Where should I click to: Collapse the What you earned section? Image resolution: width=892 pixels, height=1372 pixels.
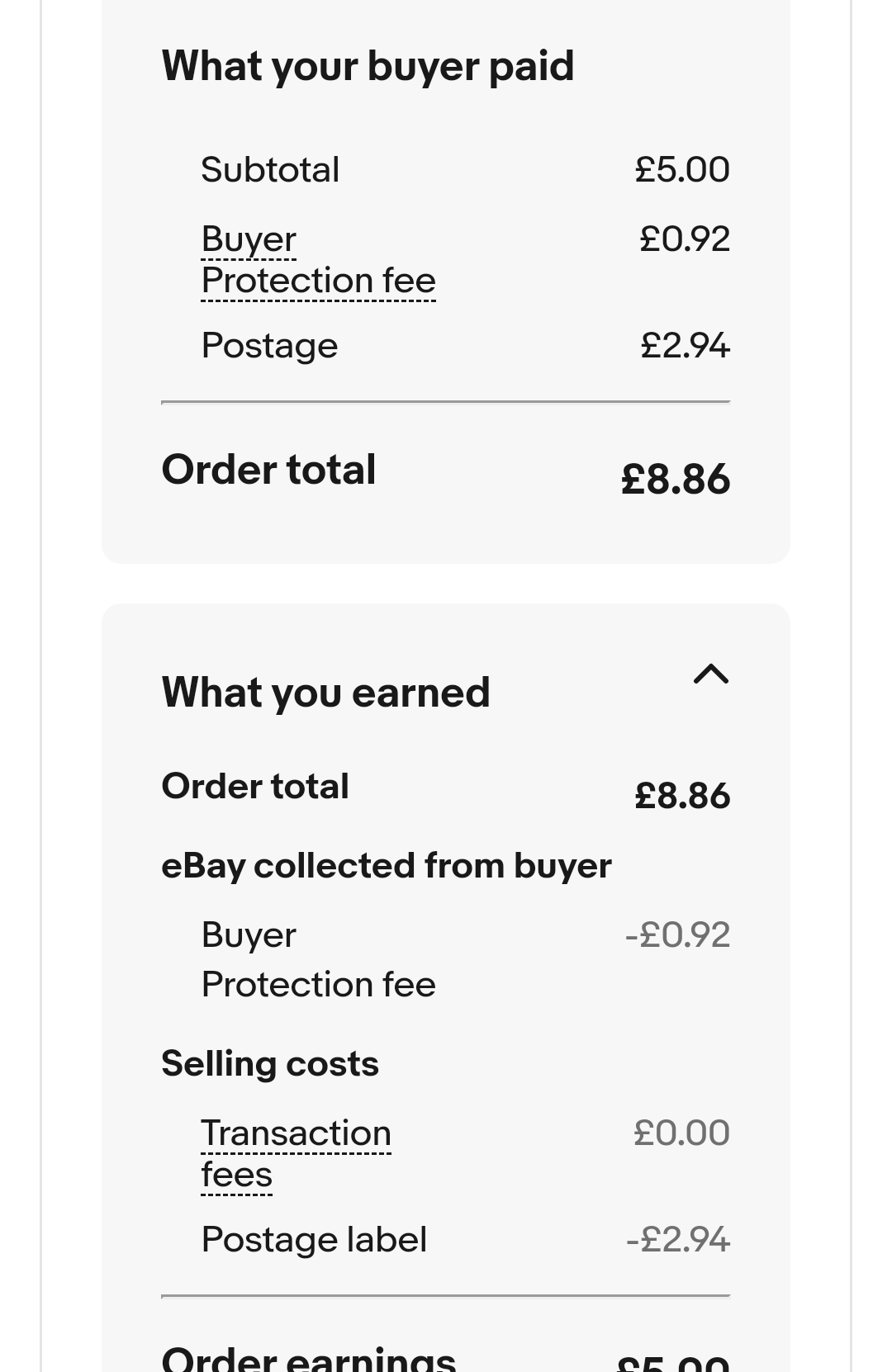711,674
